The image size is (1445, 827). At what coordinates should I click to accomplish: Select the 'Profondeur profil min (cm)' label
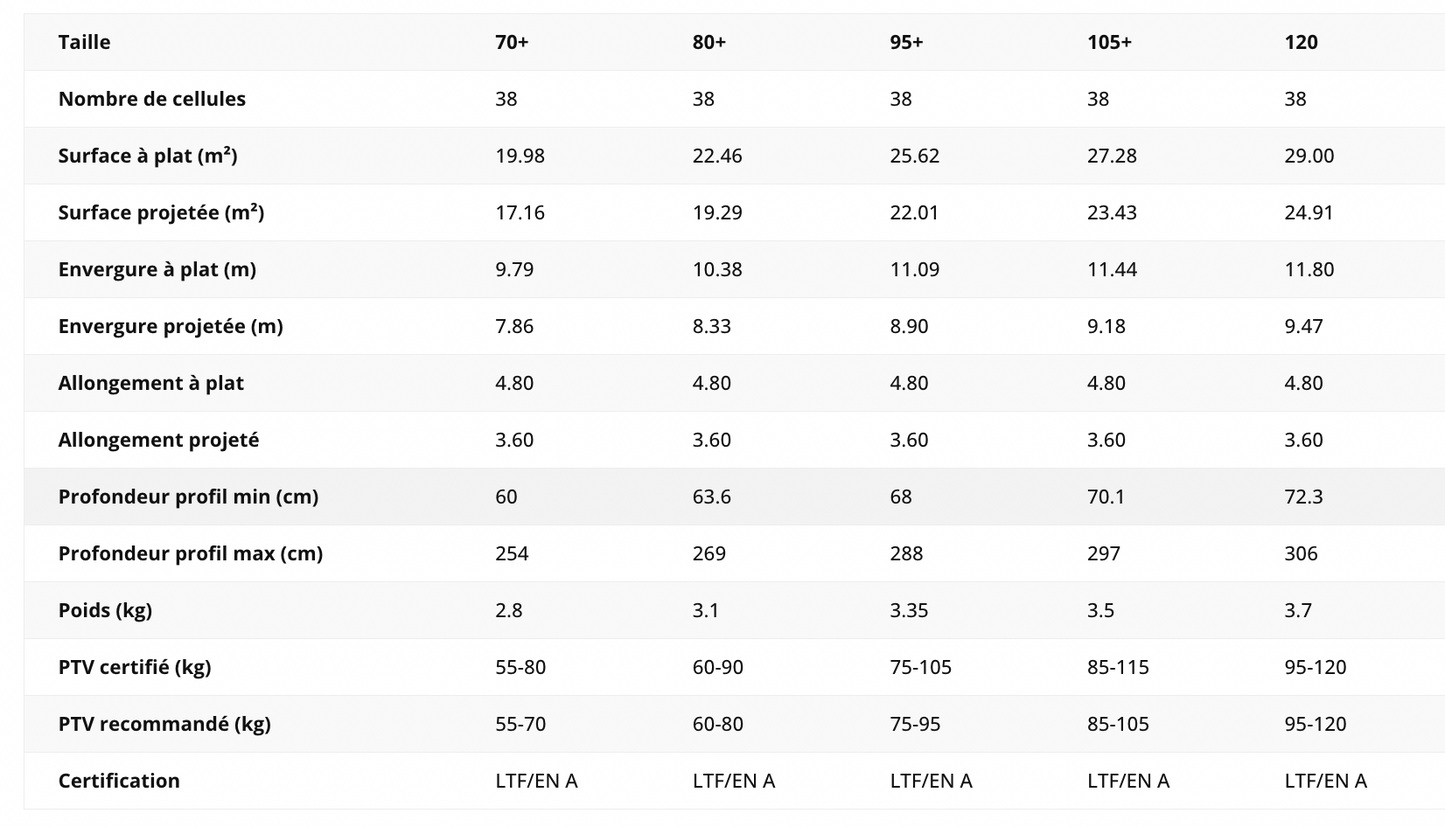(188, 497)
